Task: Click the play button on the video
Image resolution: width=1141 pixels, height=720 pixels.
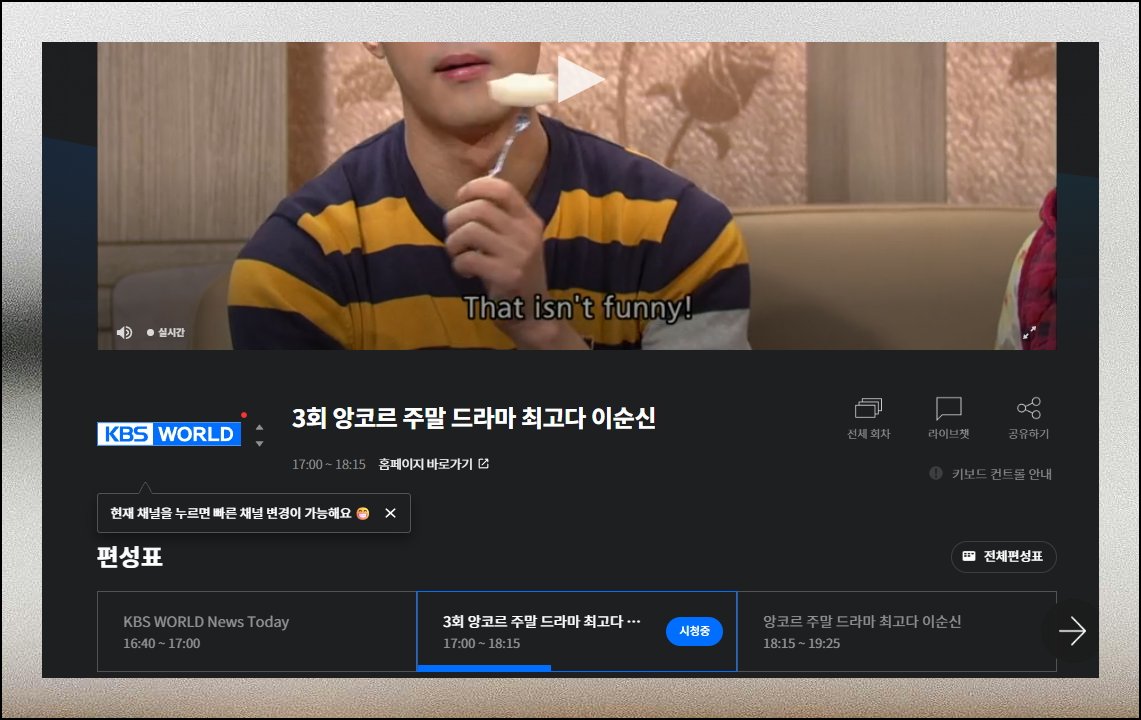Action: (579, 79)
